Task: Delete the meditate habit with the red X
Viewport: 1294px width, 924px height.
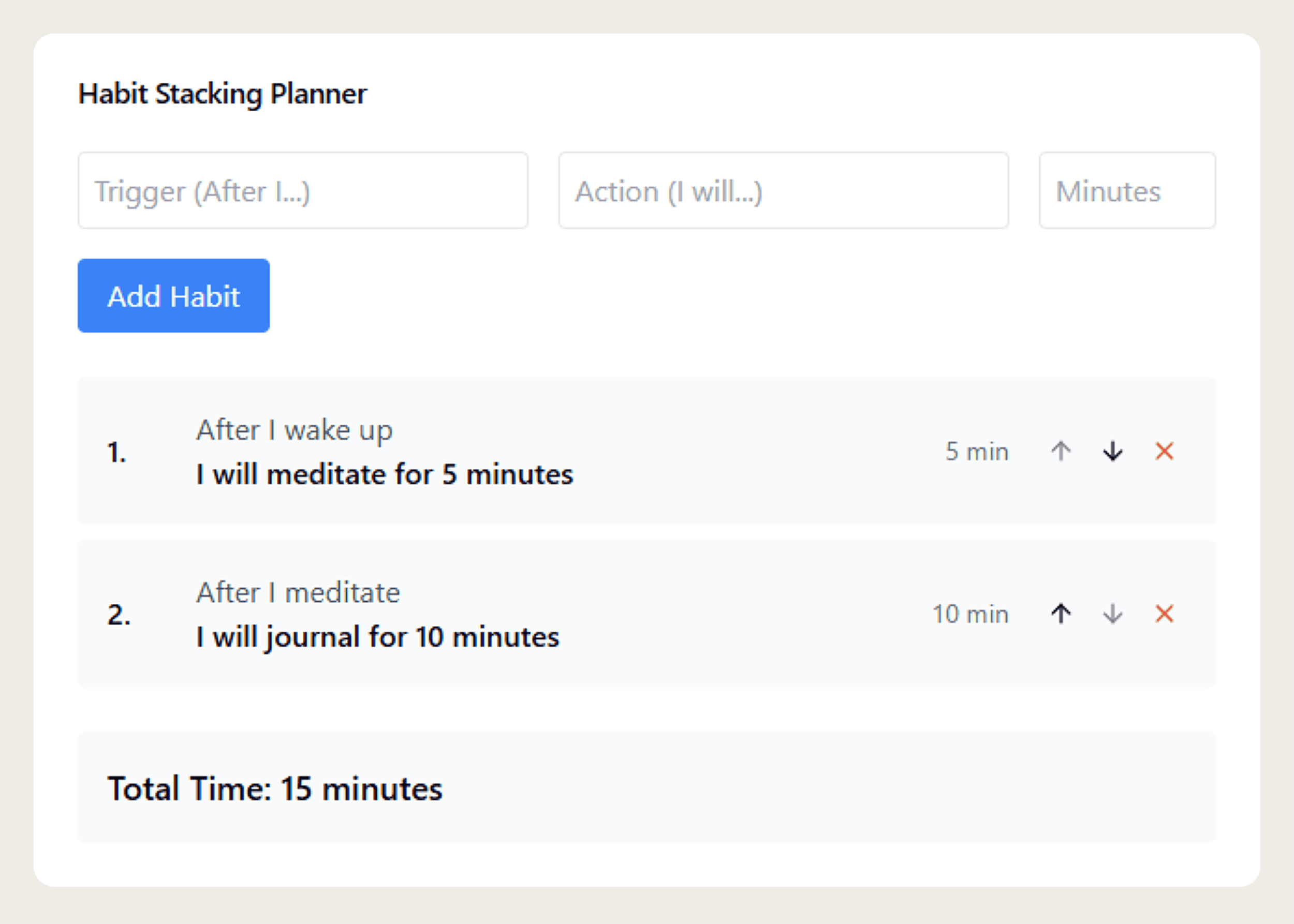Action: [1164, 451]
